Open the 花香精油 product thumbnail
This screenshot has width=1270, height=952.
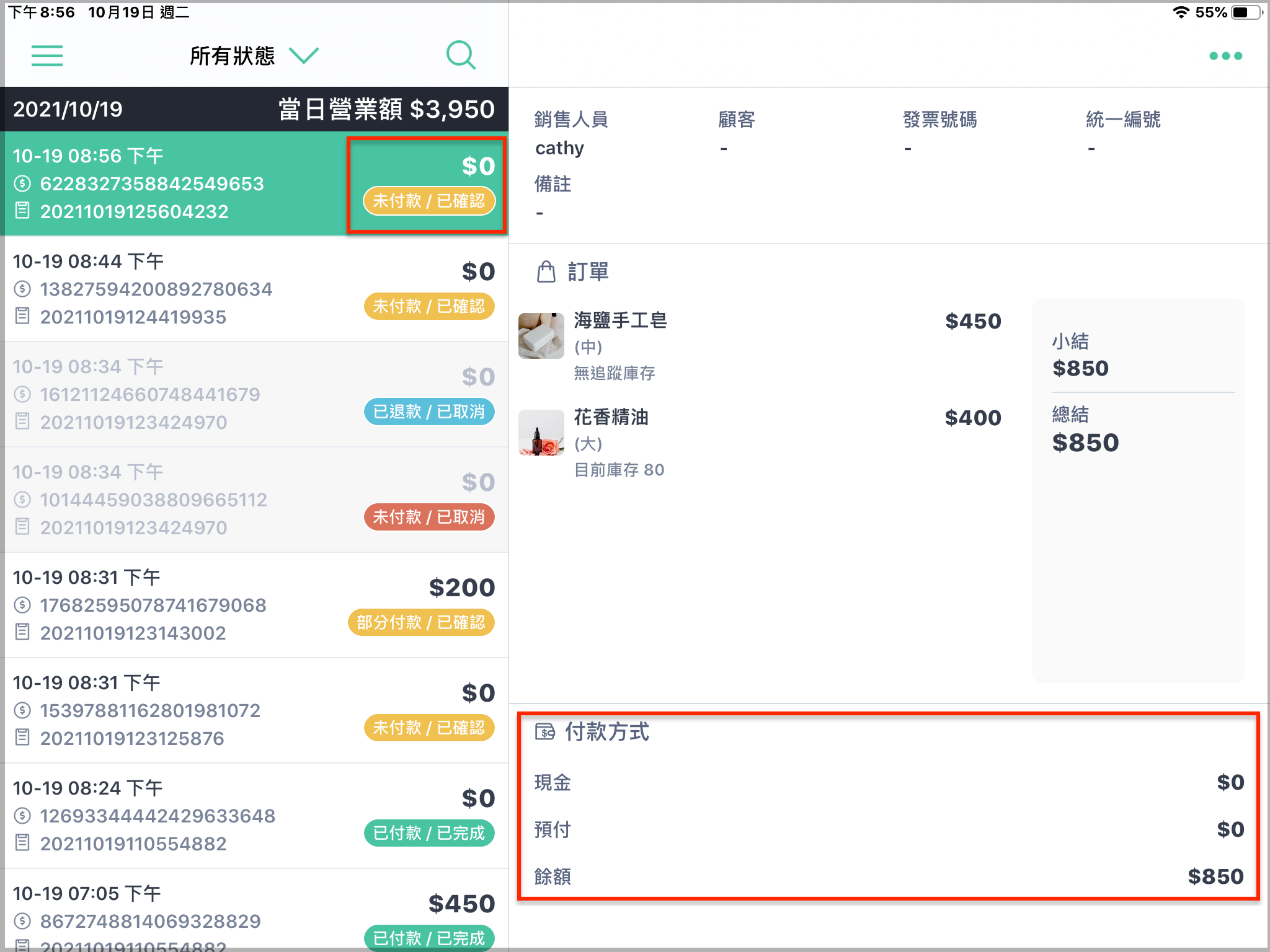point(541,432)
